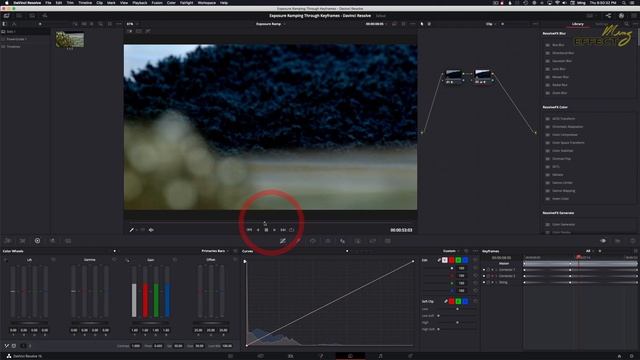Open the Key palette
Screen dimensions: 640x360
coord(358,241)
